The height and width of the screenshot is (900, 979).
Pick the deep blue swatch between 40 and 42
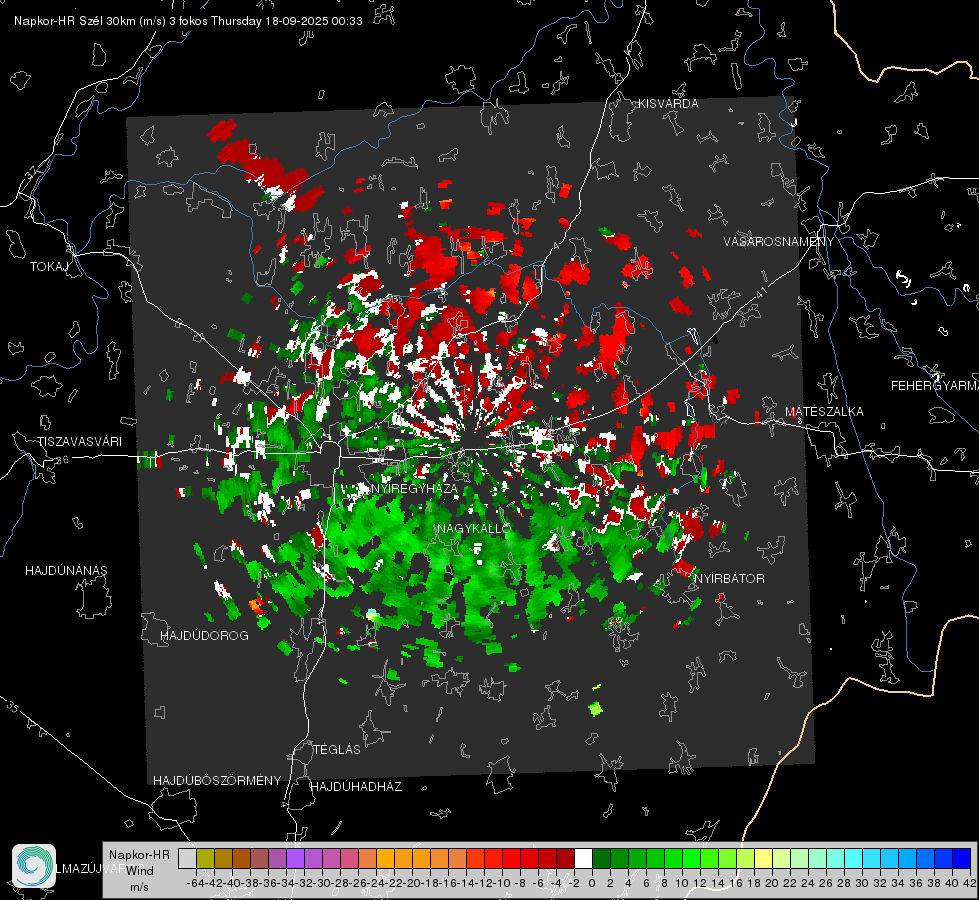point(962,858)
